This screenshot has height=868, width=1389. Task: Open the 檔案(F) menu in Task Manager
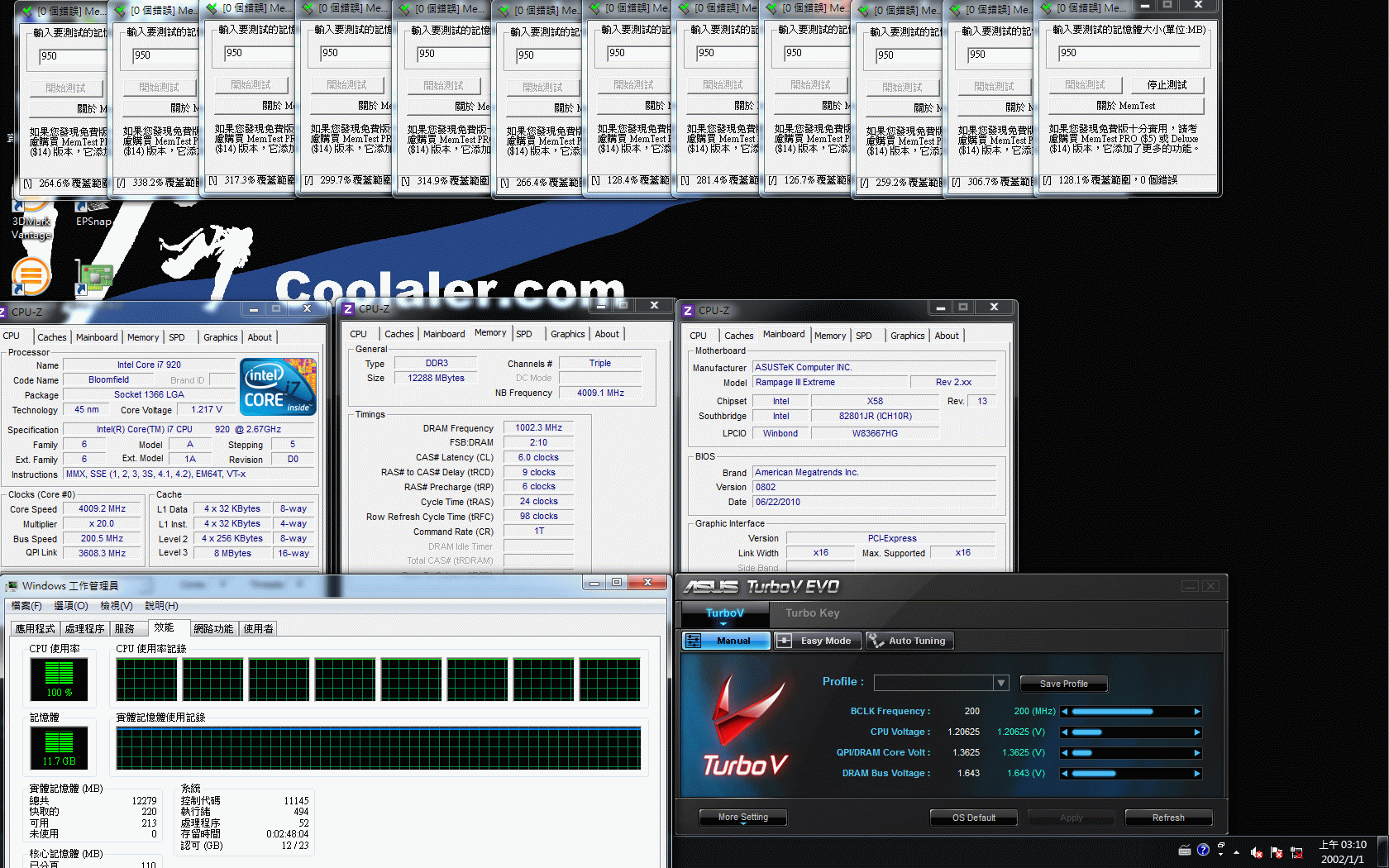[26, 606]
